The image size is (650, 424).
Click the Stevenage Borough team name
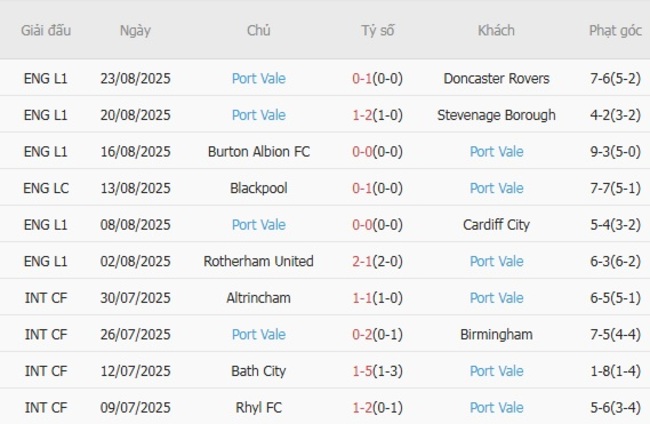[496, 115]
